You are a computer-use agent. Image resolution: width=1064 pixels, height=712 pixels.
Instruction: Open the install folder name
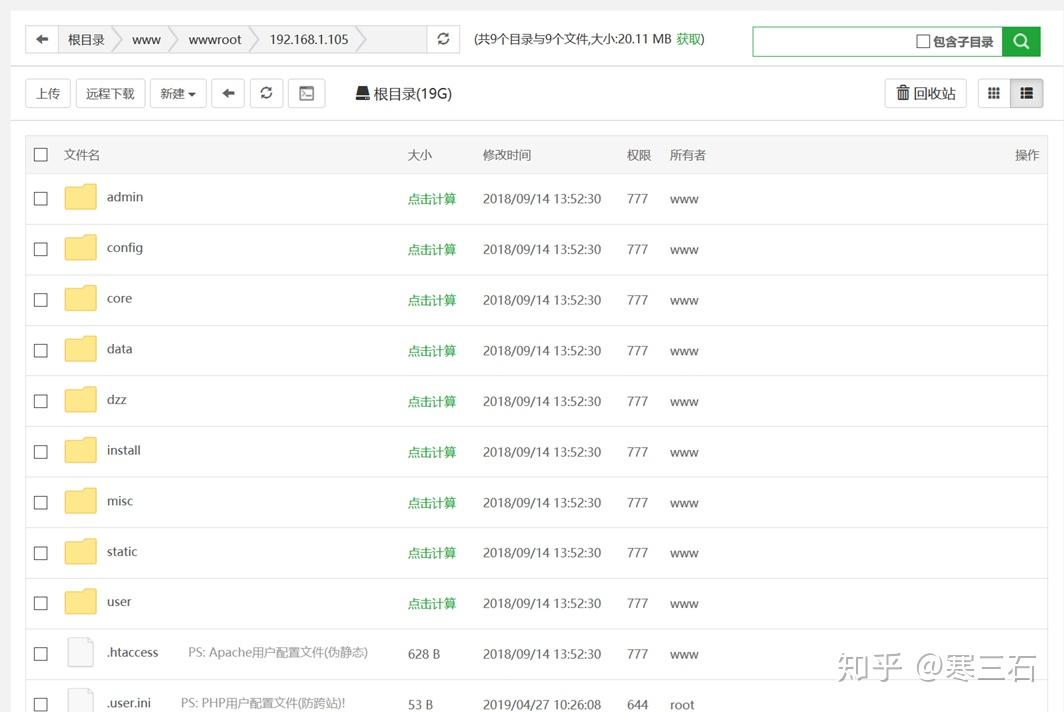coord(124,450)
